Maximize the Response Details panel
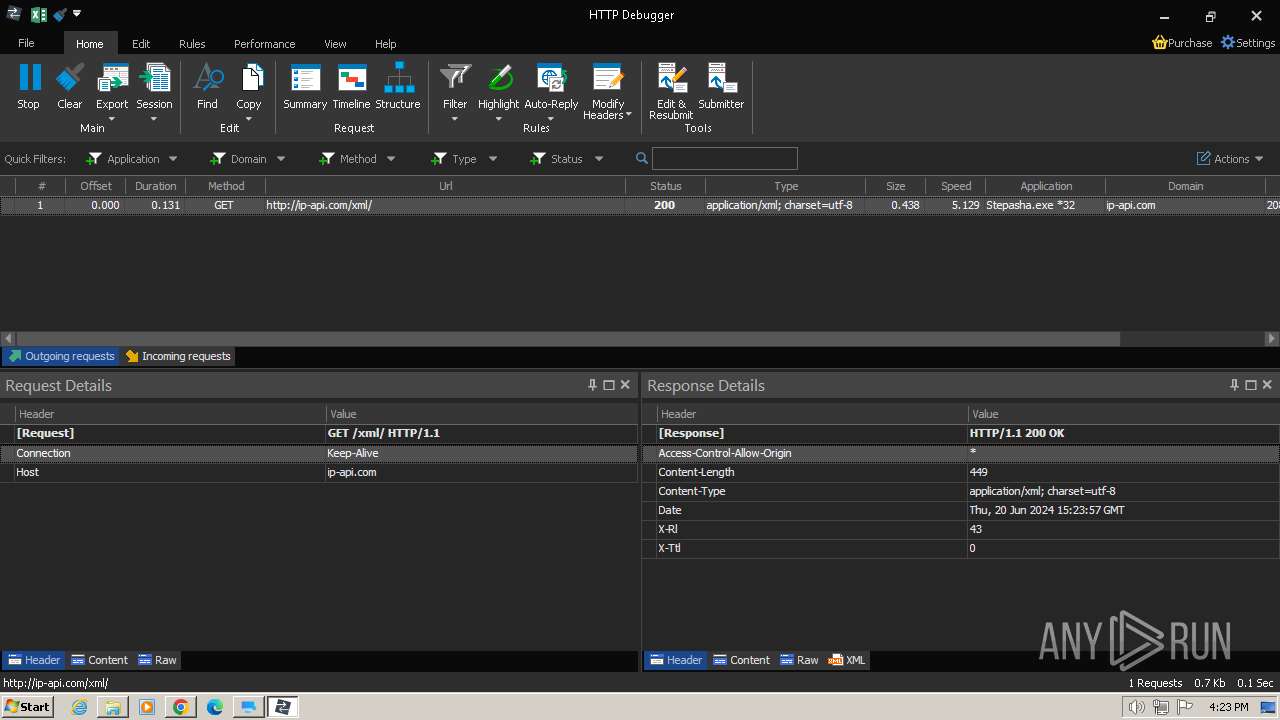Screen dimensions: 1280x720 coord(1251,385)
